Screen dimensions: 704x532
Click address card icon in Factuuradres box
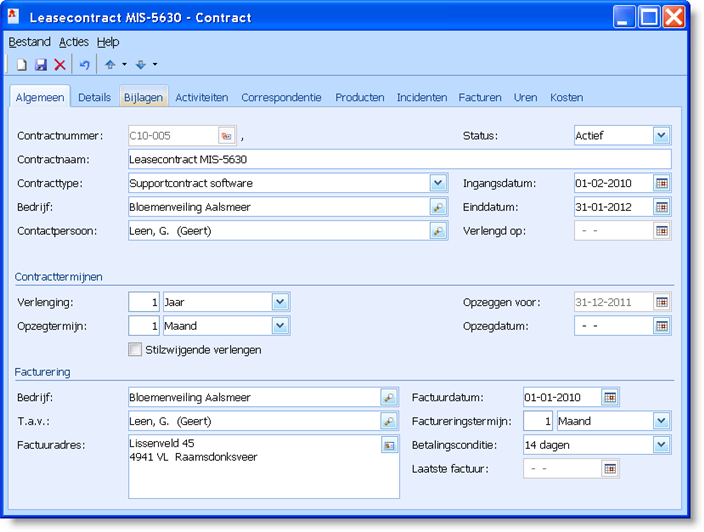(x=389, y=445)
